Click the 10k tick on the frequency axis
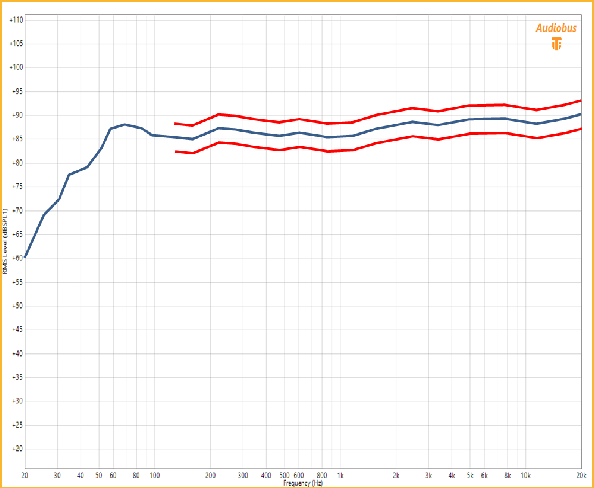The height and width of the screenshot is (488, 594). [525, 475]
